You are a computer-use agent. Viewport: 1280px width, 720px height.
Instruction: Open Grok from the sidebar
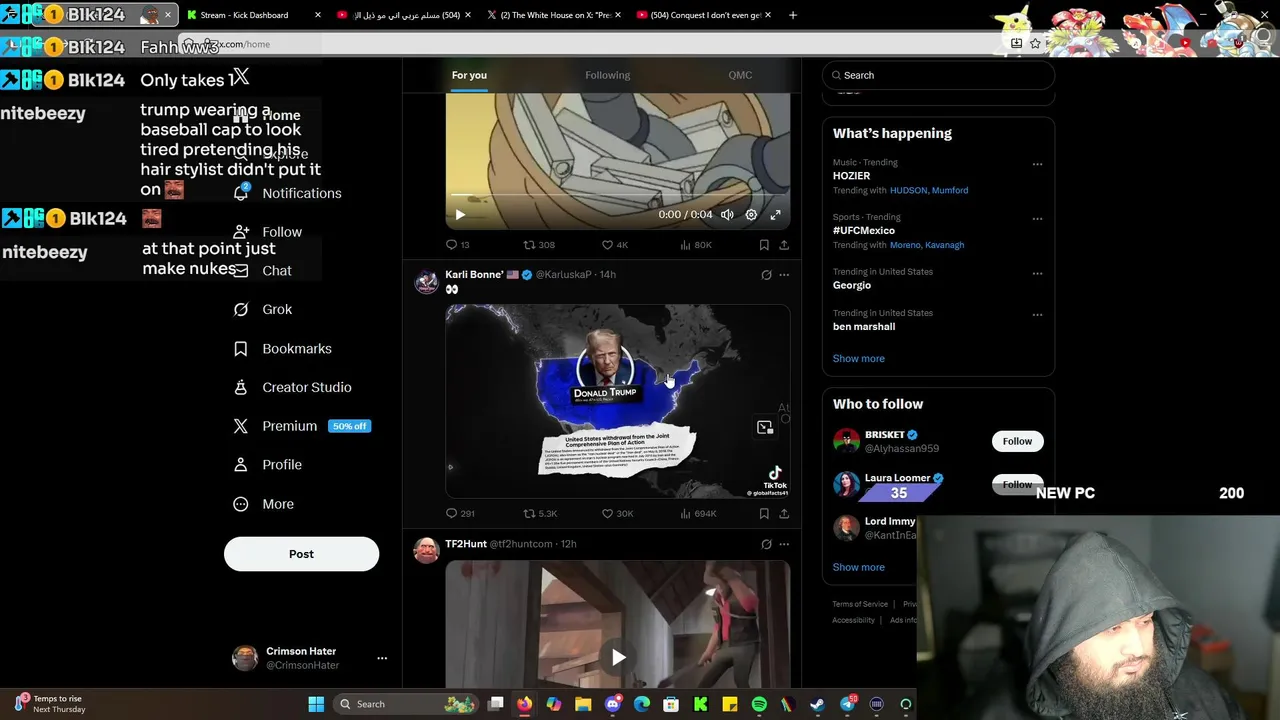coord(262,310)
